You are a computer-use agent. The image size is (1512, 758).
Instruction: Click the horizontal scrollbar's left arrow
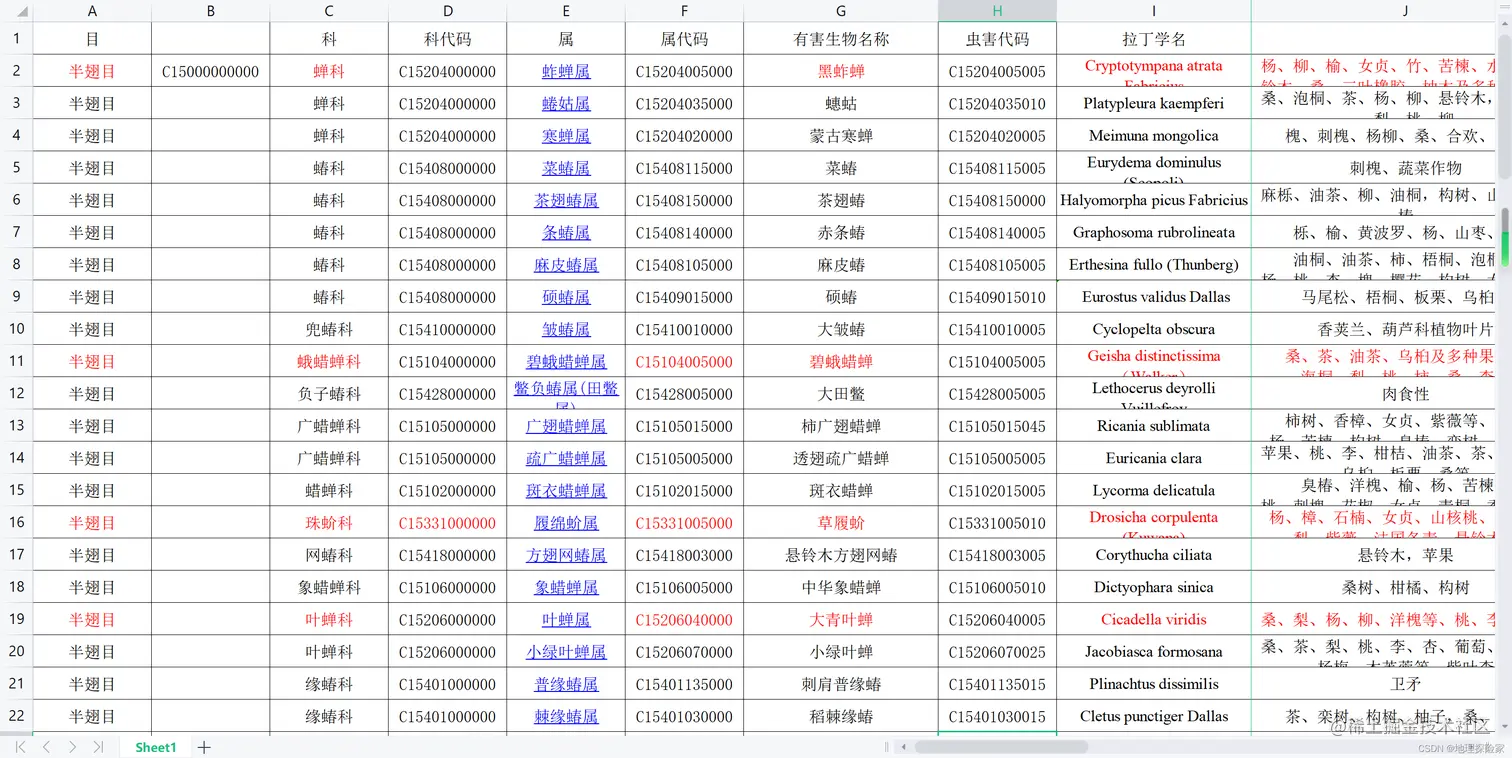point(905,745)
